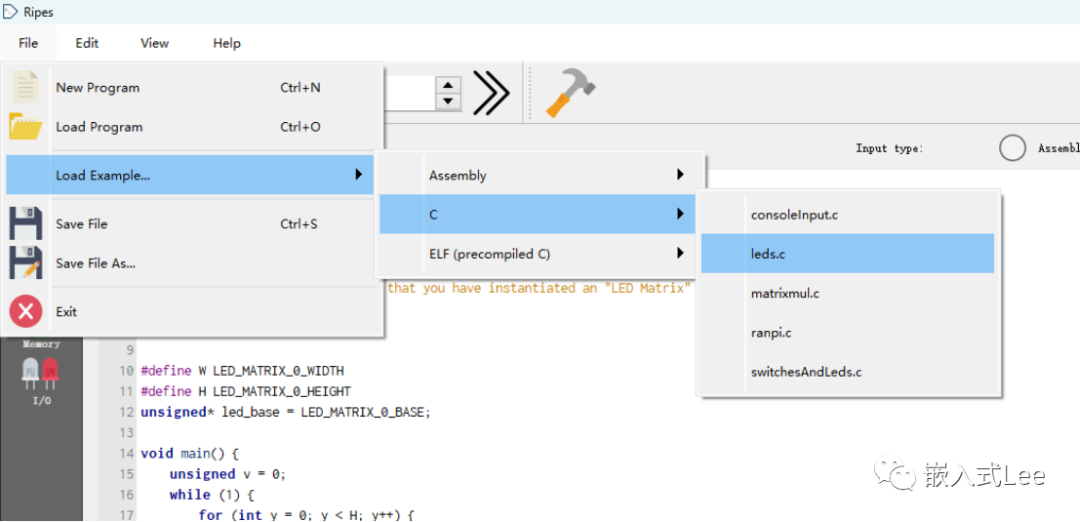Click the New Program document icon
This screenshot has height=522, width=1080.
tap(26, 87)
